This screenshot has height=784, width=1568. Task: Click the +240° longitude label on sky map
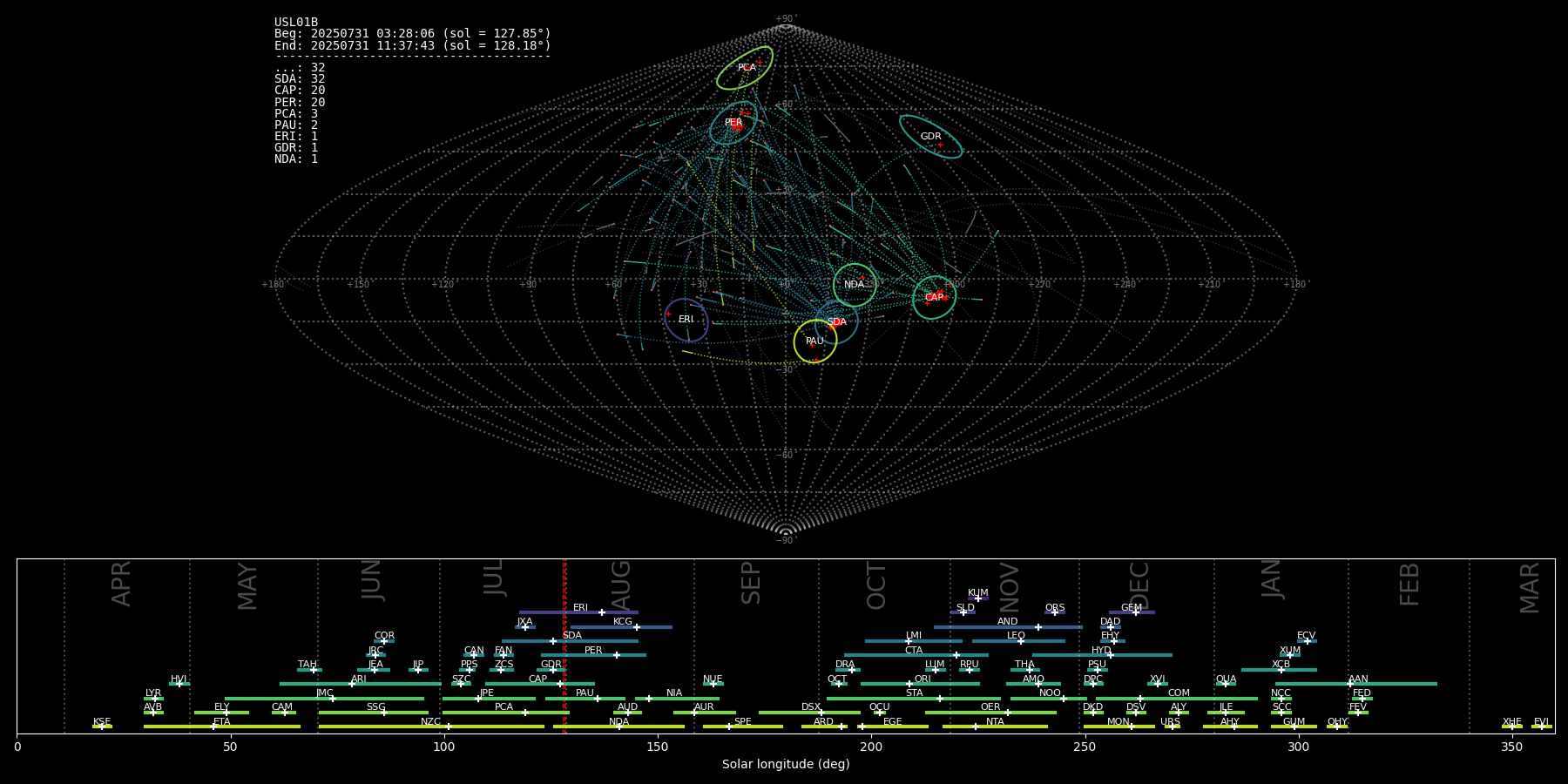point(1125,285)
